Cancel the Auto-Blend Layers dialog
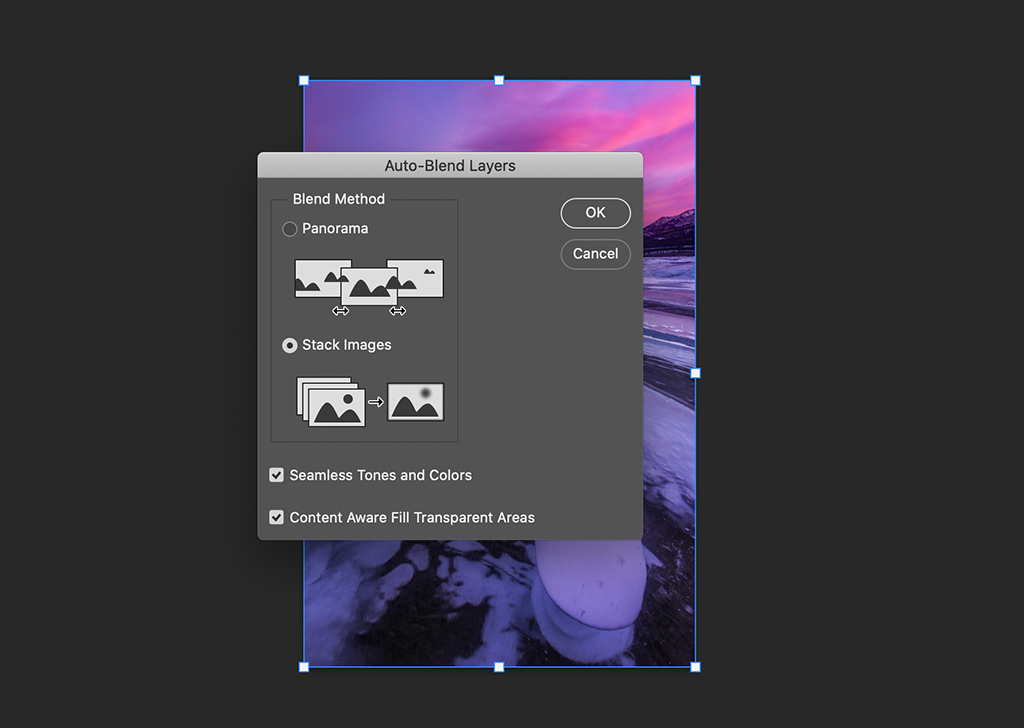This screenshot has height=728, width=1024. click(x=595, y=254)
